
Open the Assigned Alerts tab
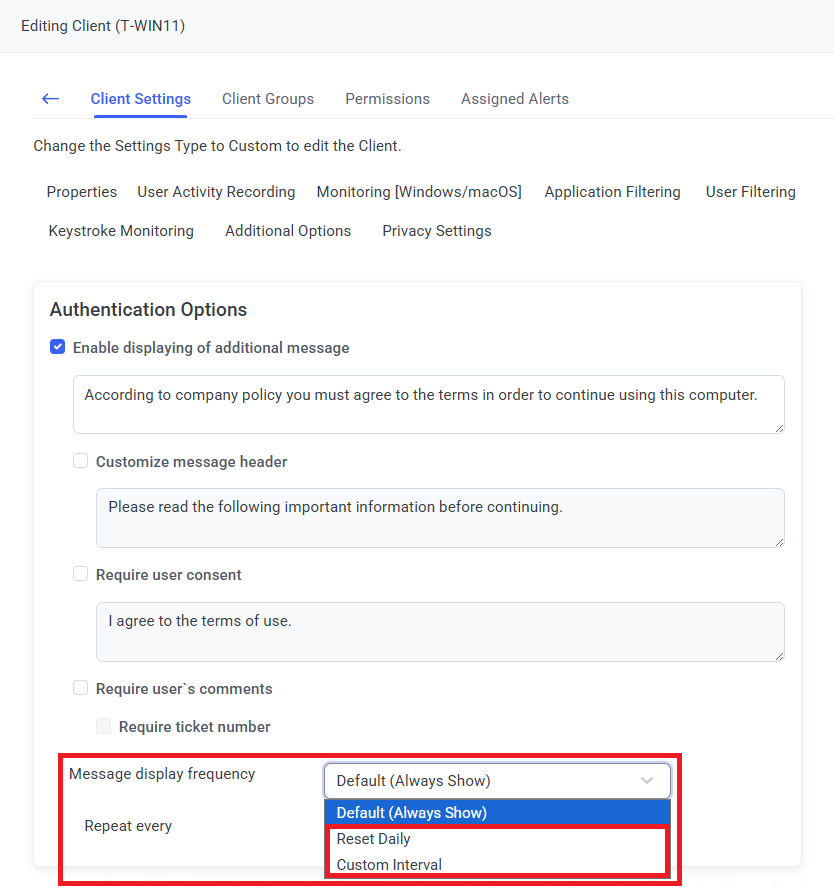(x=514, y=99)
